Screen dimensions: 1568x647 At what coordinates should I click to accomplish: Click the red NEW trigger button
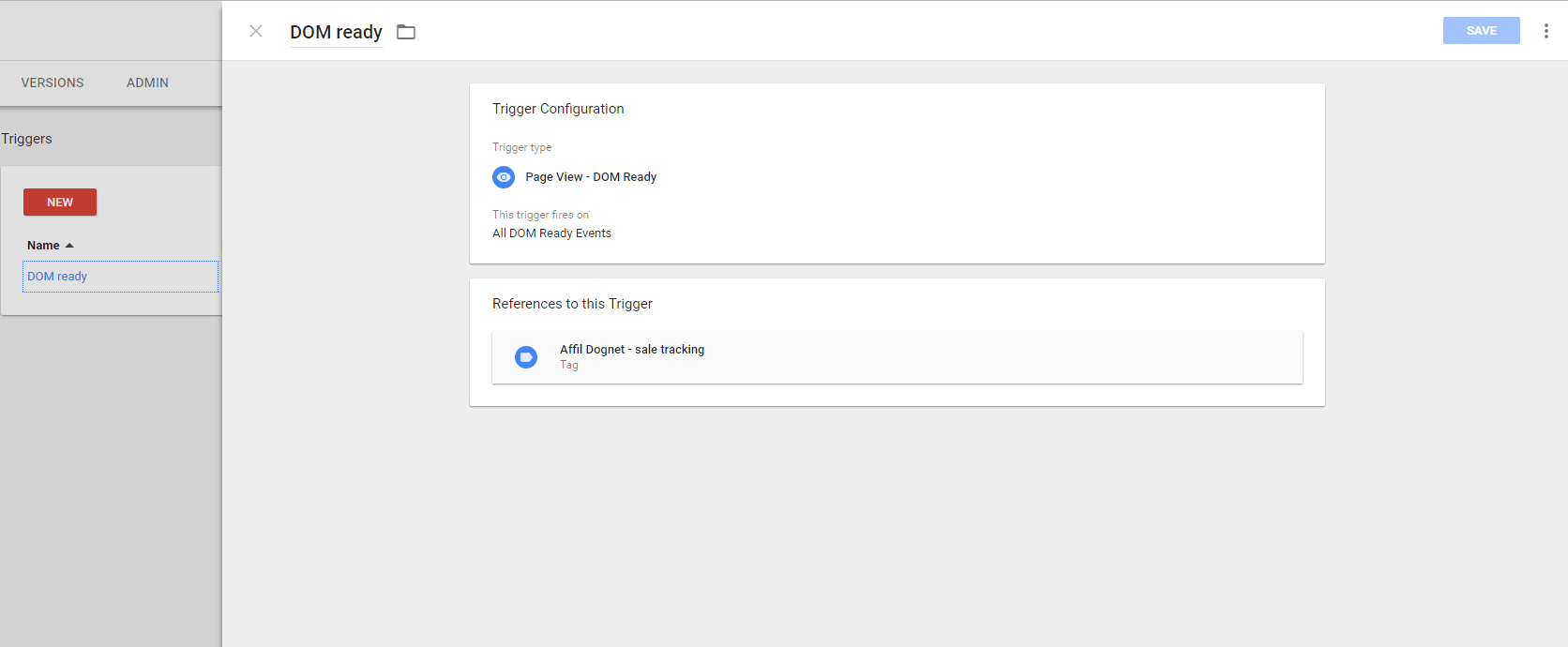pos(60,203)
